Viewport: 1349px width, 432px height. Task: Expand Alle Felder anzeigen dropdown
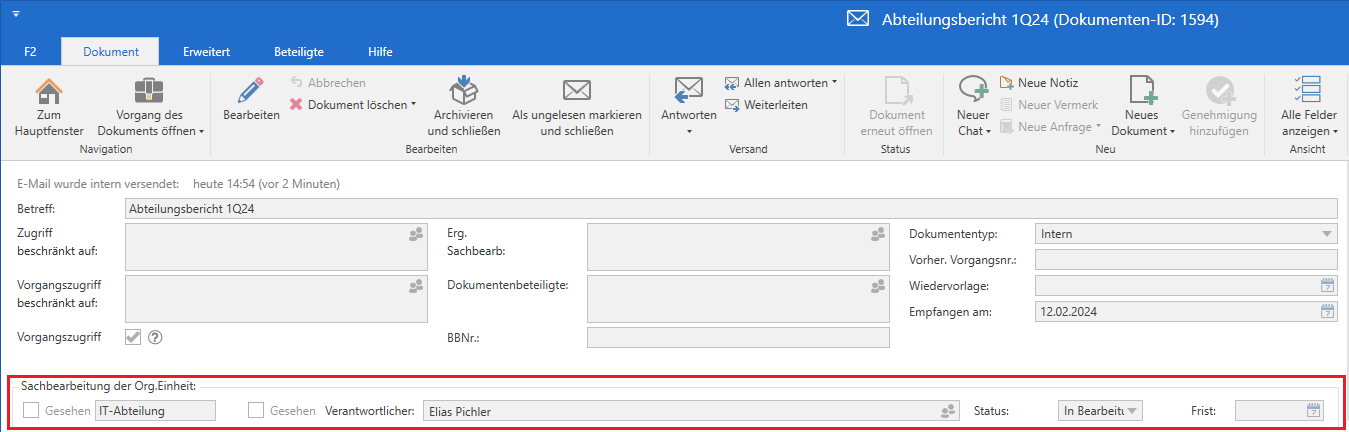(x=1308, y=131)
